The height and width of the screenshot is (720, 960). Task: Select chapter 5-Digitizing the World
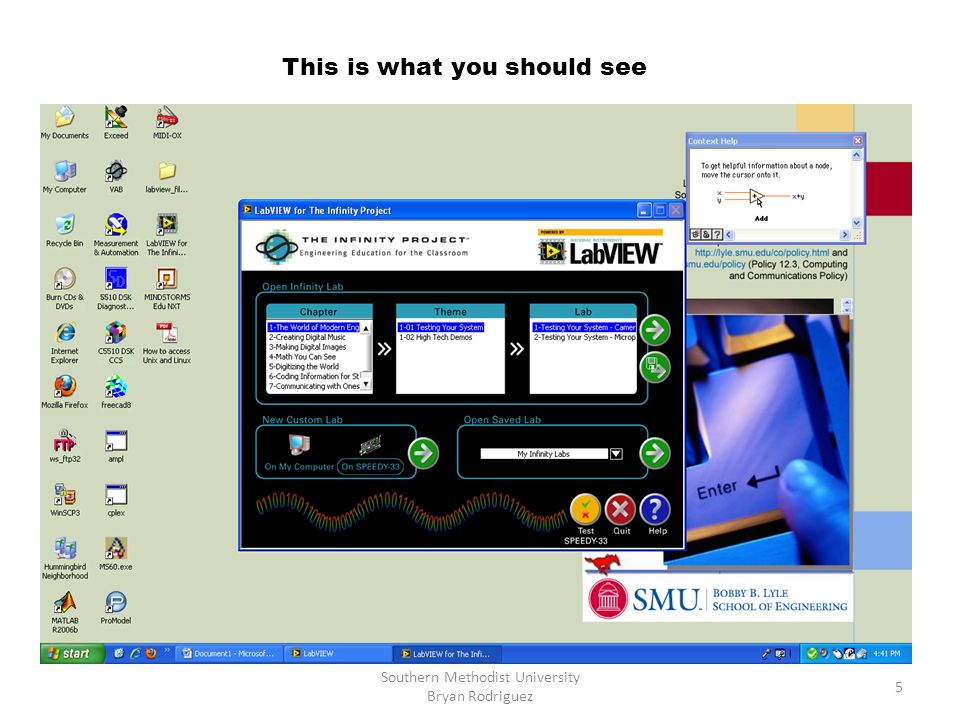coord(304,367)
